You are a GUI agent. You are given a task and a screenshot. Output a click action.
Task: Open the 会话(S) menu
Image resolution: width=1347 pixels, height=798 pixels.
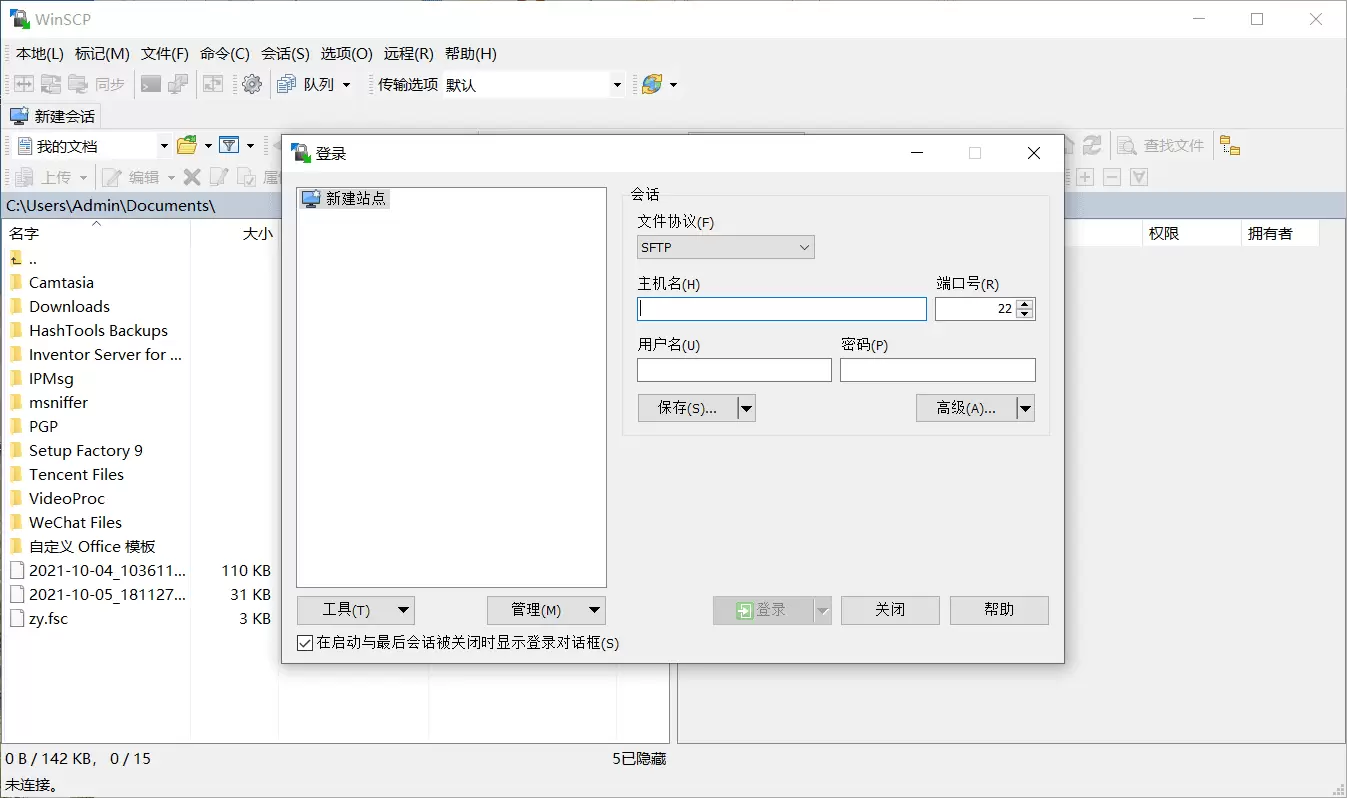[x=285, y=54]
